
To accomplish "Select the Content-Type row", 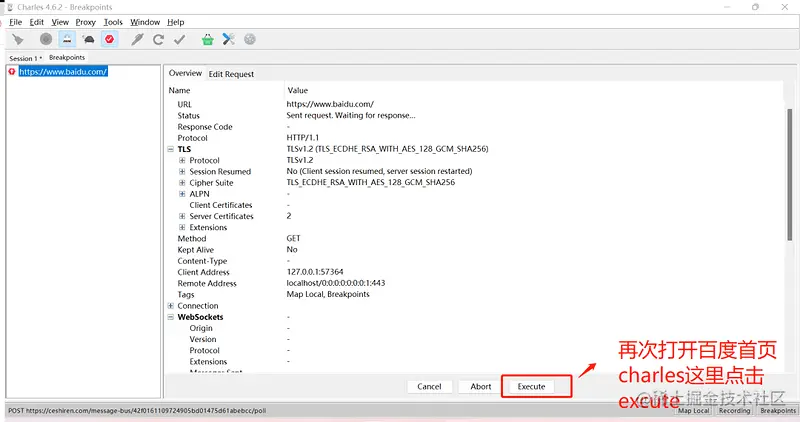I will [x=475, y=261].
